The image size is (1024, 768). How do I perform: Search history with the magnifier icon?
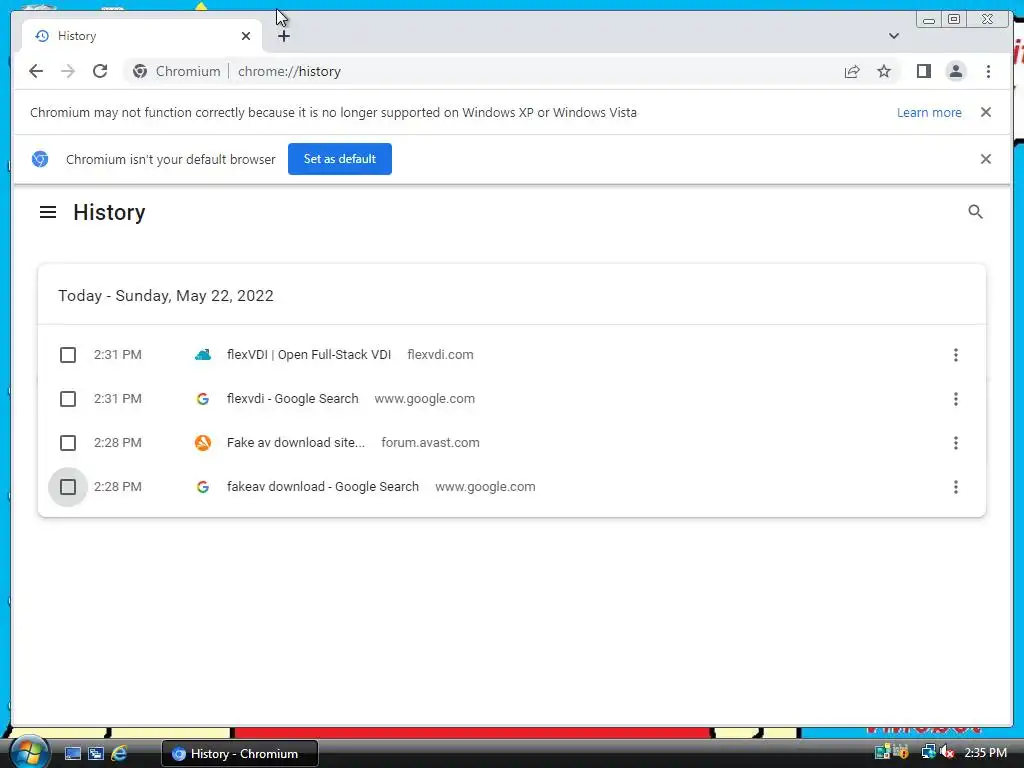(975, 212)
